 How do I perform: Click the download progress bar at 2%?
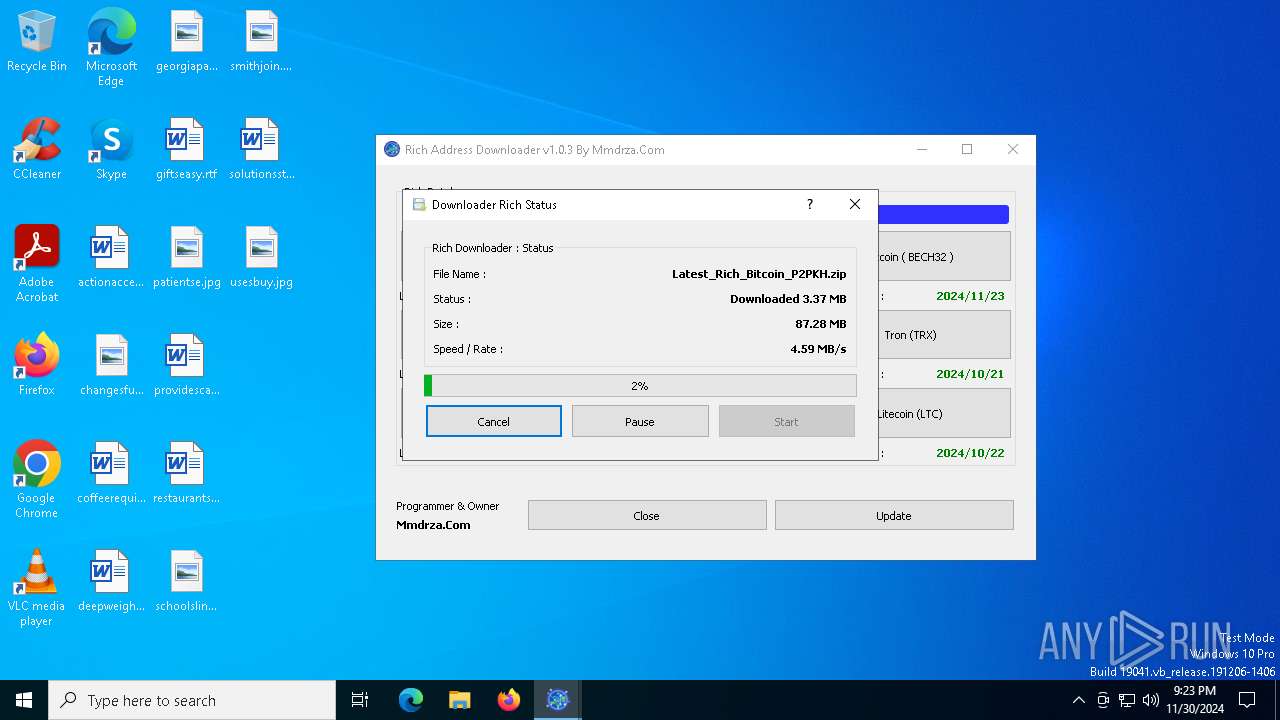click(640, 386)
